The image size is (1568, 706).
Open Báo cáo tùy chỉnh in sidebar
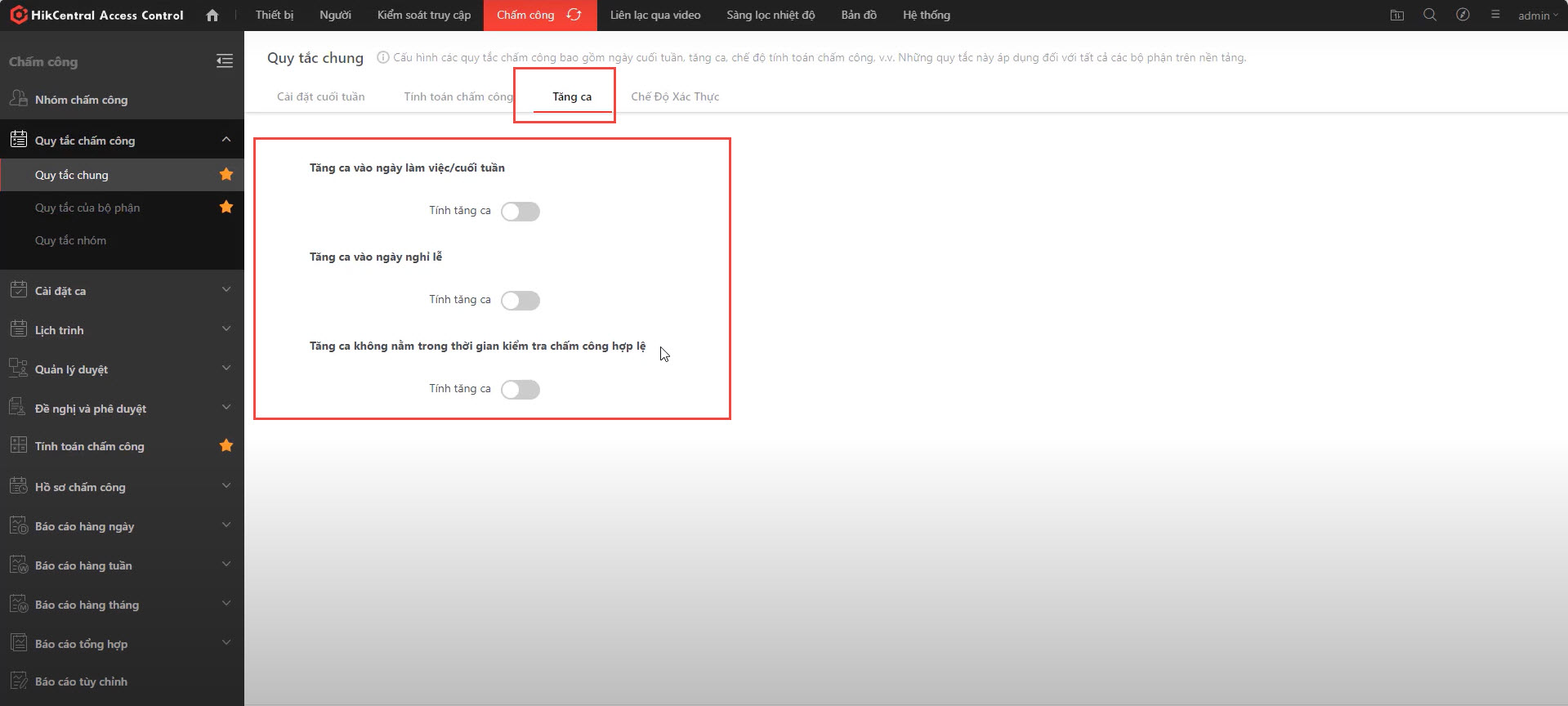coord(81,681)
